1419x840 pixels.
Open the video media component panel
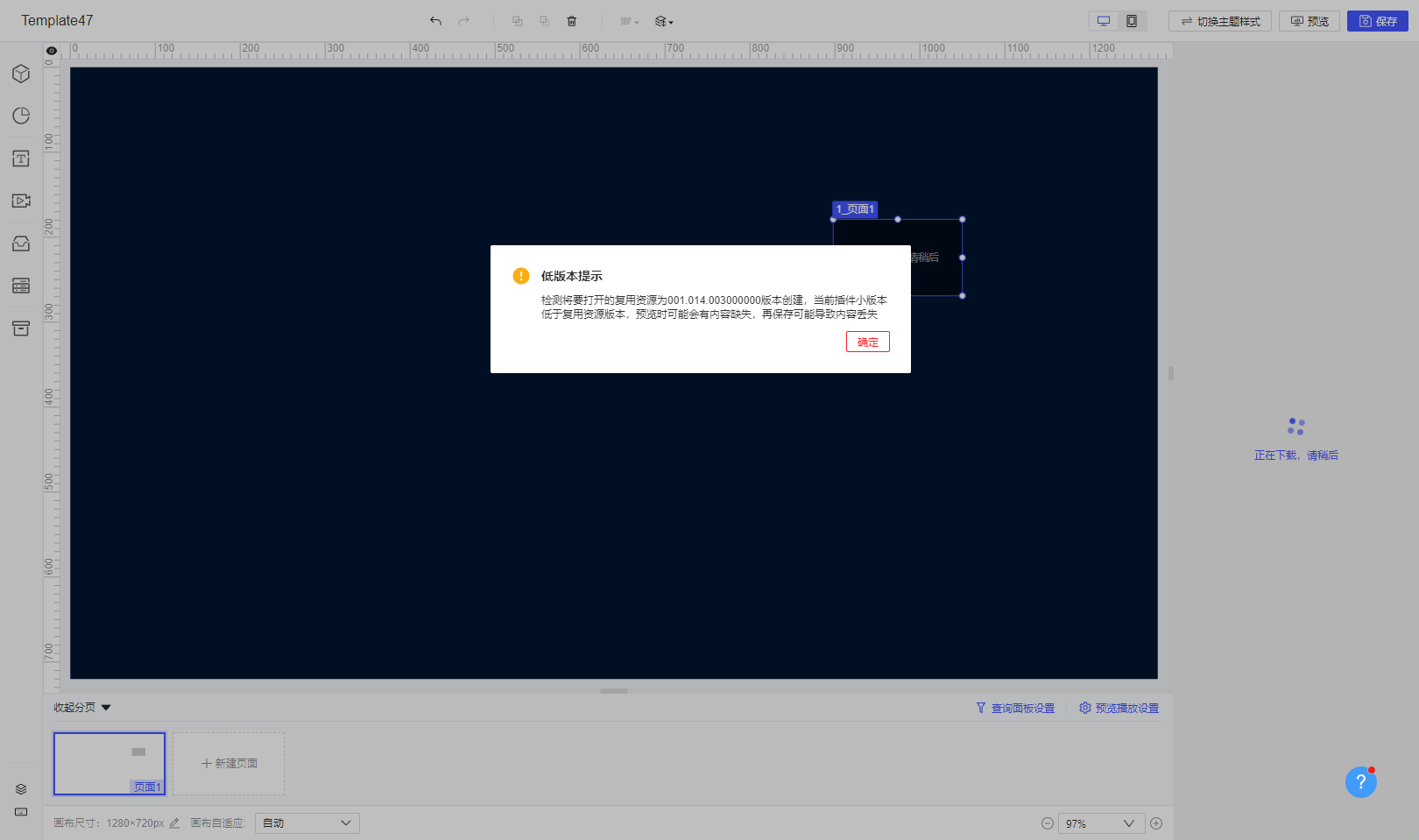pos(21,201)
